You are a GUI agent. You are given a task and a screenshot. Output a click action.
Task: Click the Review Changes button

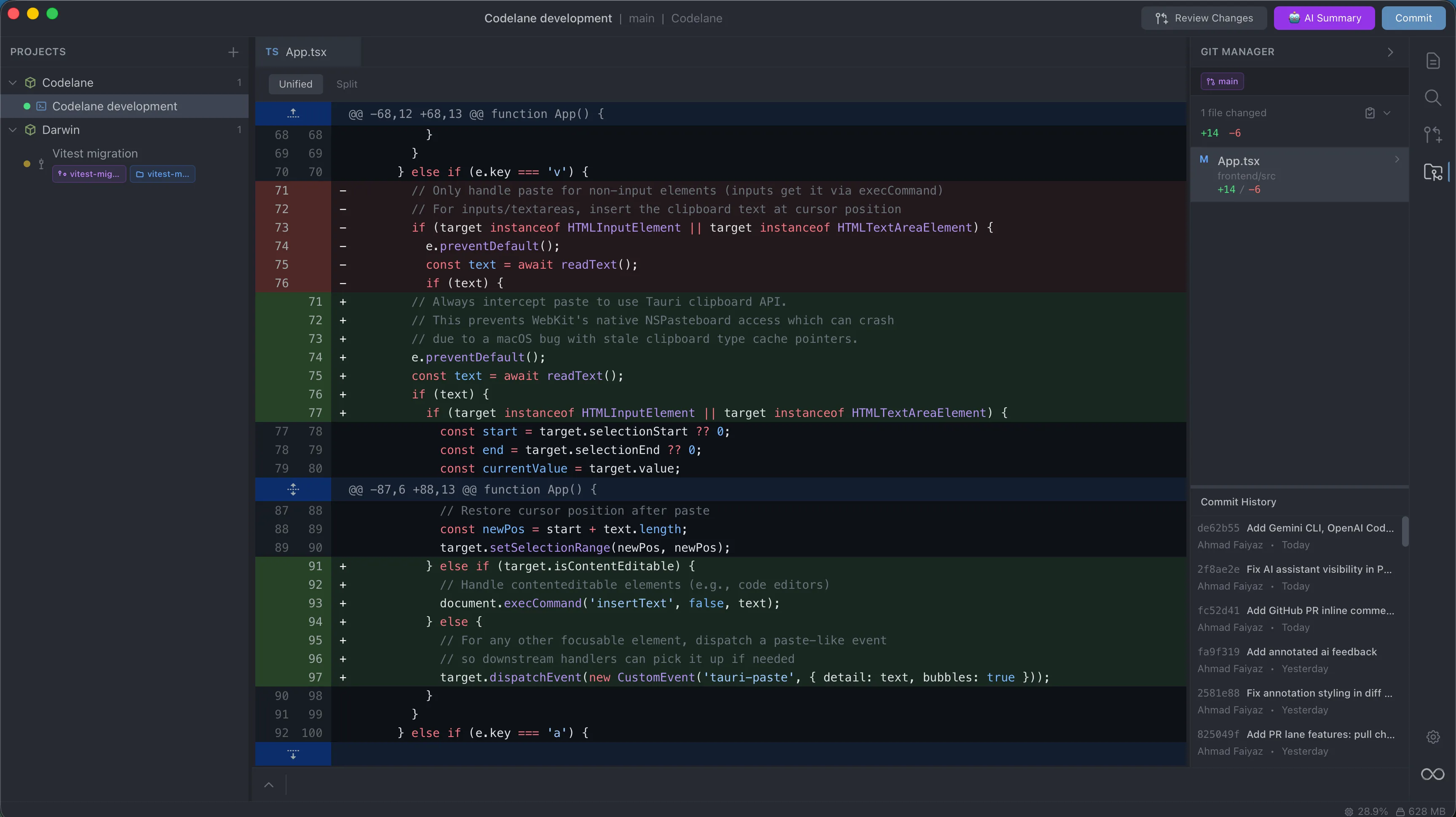[x=1204, y=18]
